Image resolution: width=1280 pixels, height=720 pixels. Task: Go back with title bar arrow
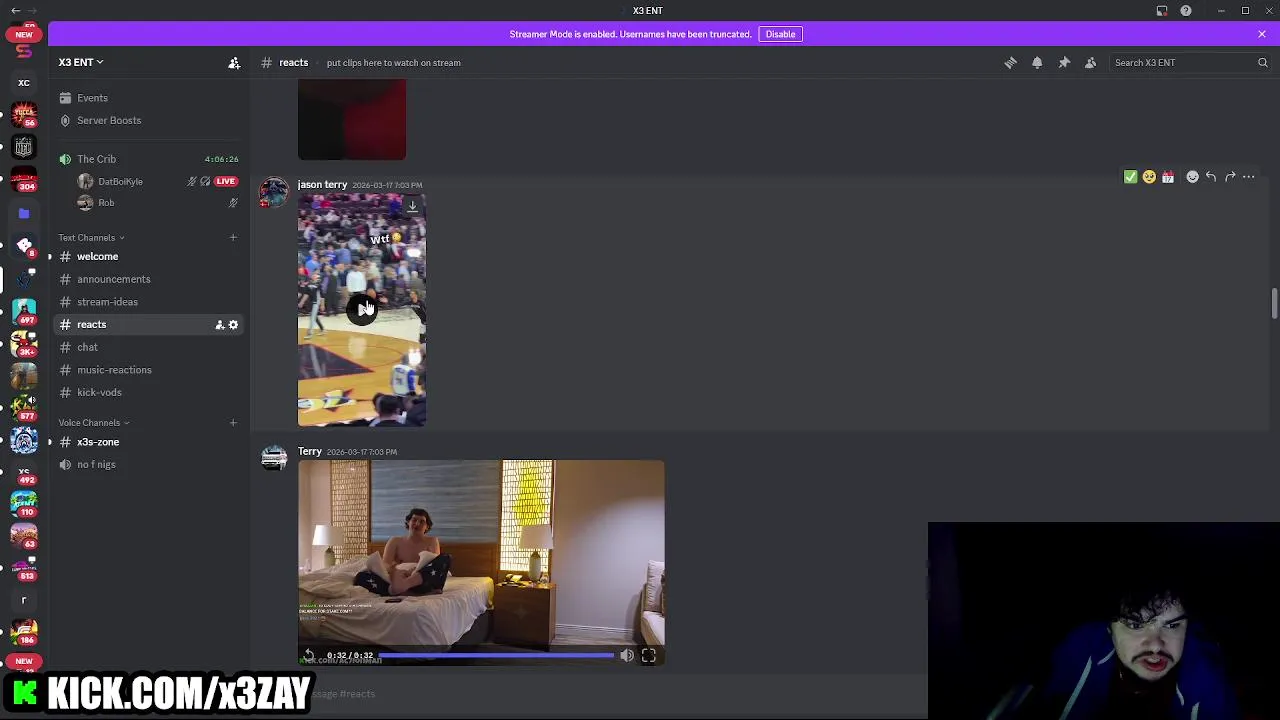15,11
